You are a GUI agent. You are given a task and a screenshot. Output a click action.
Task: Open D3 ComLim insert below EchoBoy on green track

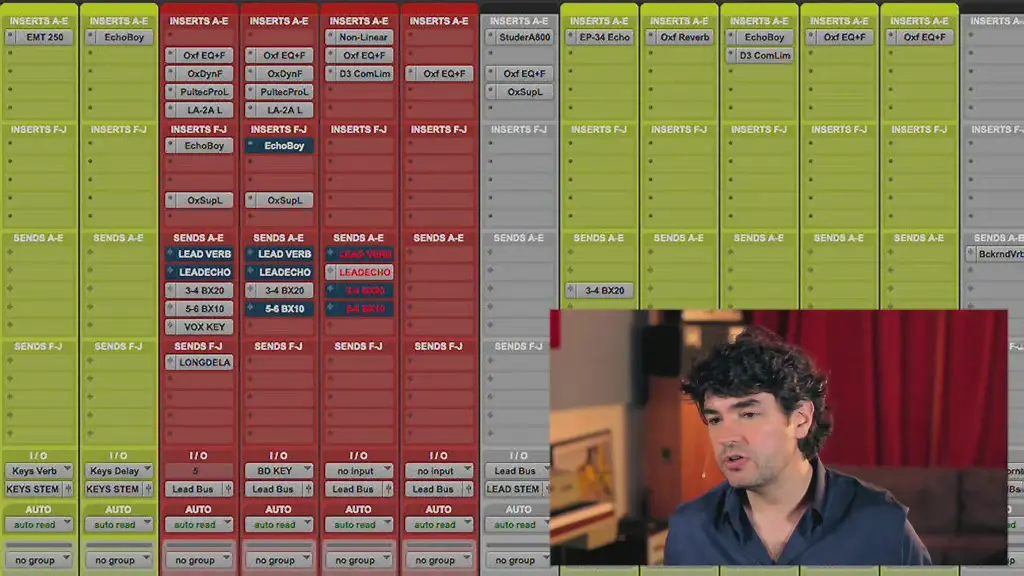pyautogui.click(x=764, y=55)
